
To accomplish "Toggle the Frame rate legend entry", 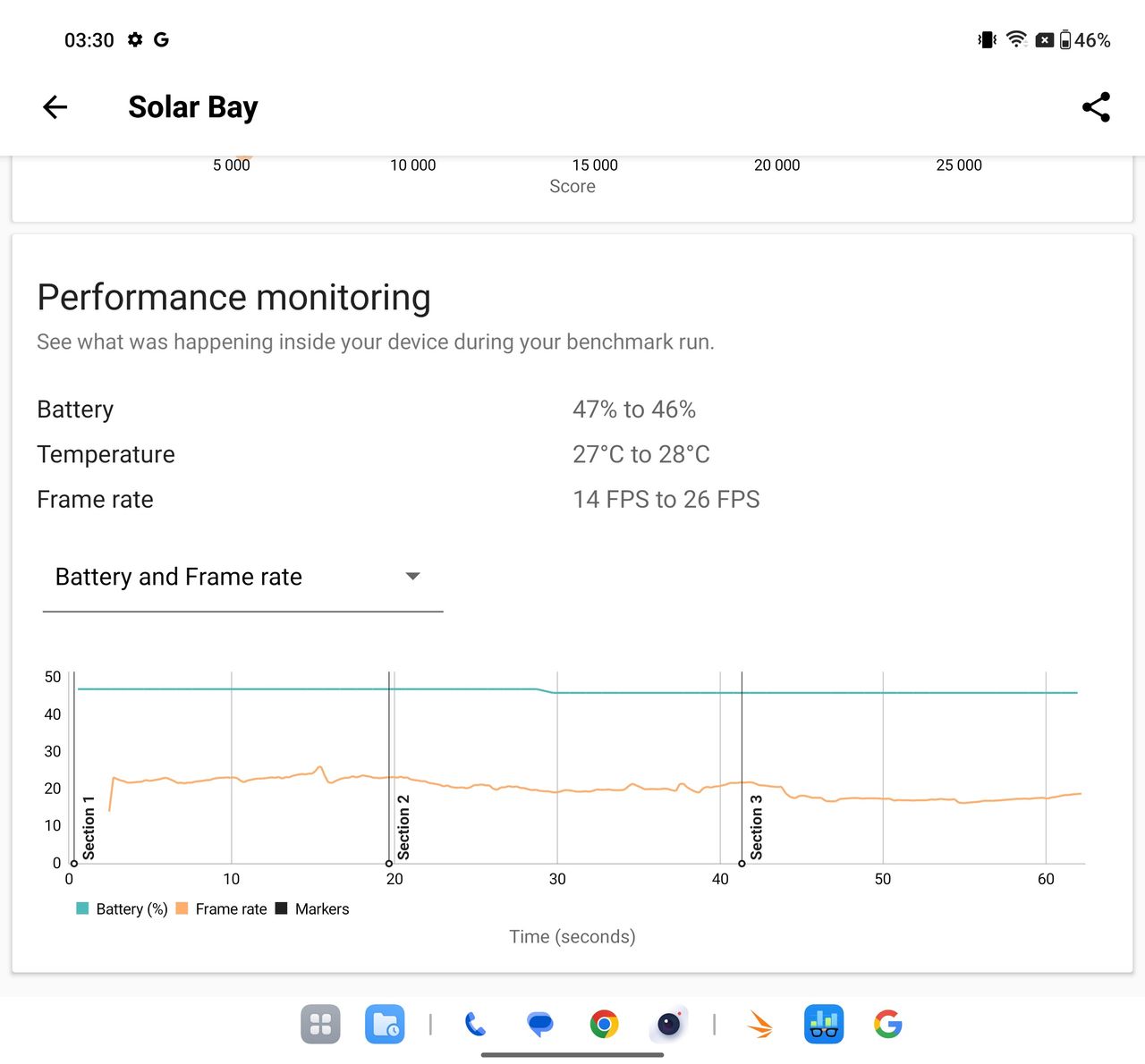I will 222,909.
